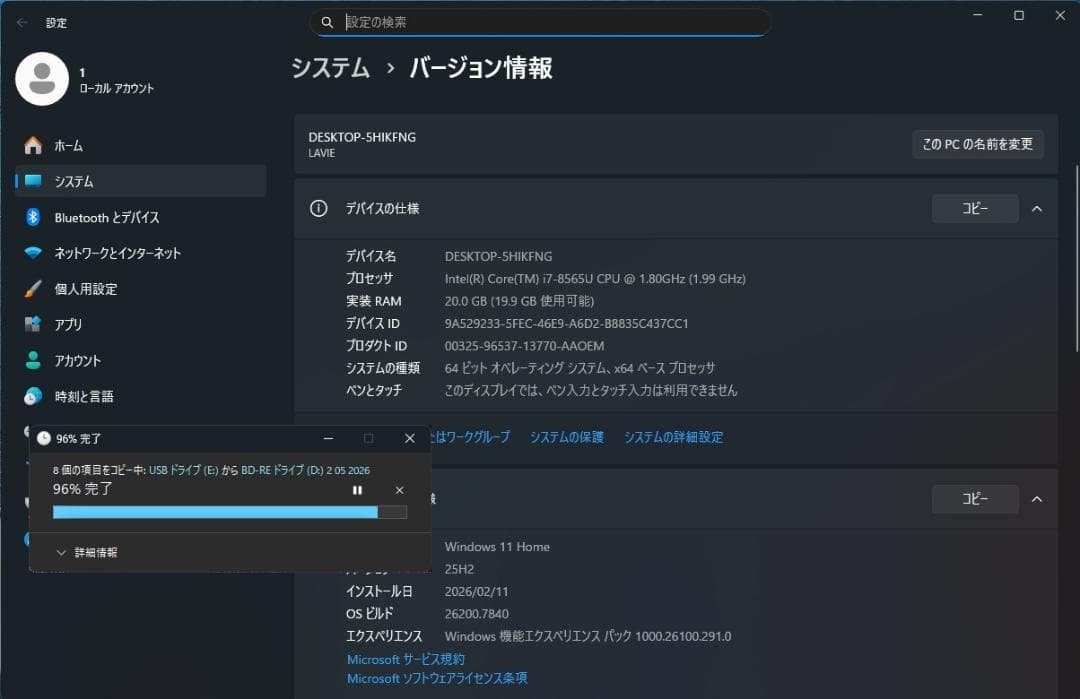Expand 詳細情報 in copy dialog
1080x699 pixels.
point(87,552)
